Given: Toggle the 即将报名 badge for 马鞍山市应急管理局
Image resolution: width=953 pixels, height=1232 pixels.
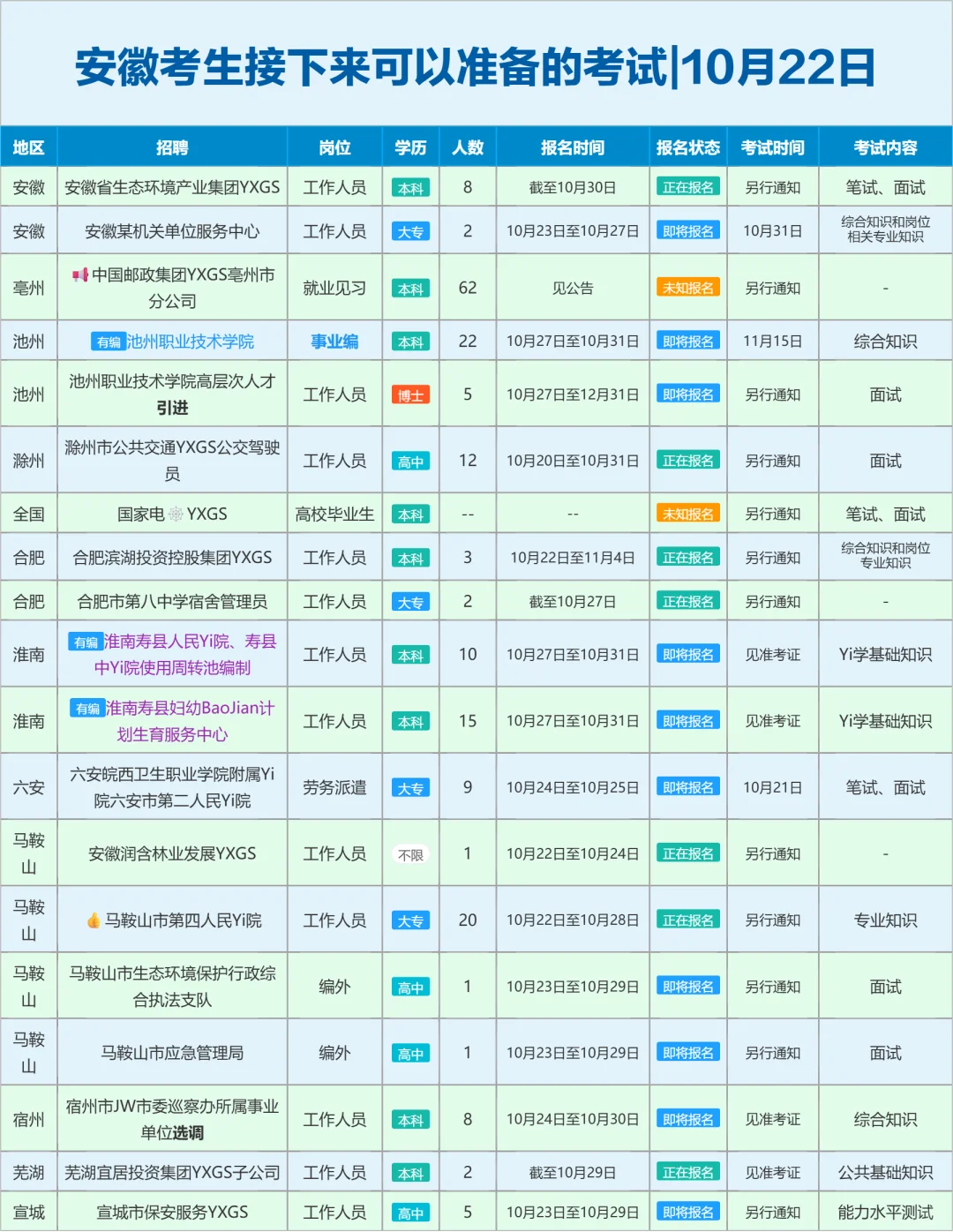Looking at the screenshot, I should [x=688, y=1052].
